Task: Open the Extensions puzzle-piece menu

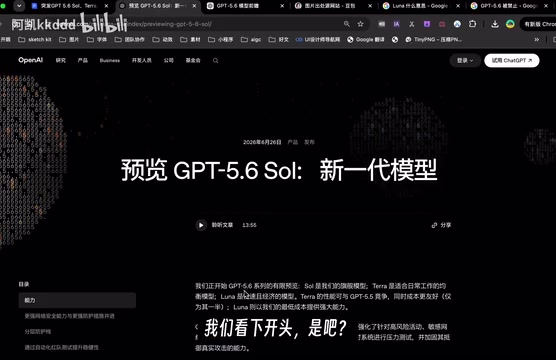Action: (473, 24)
